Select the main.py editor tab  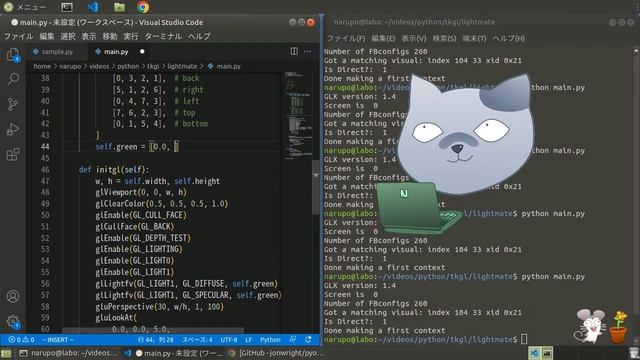[116, 51]
